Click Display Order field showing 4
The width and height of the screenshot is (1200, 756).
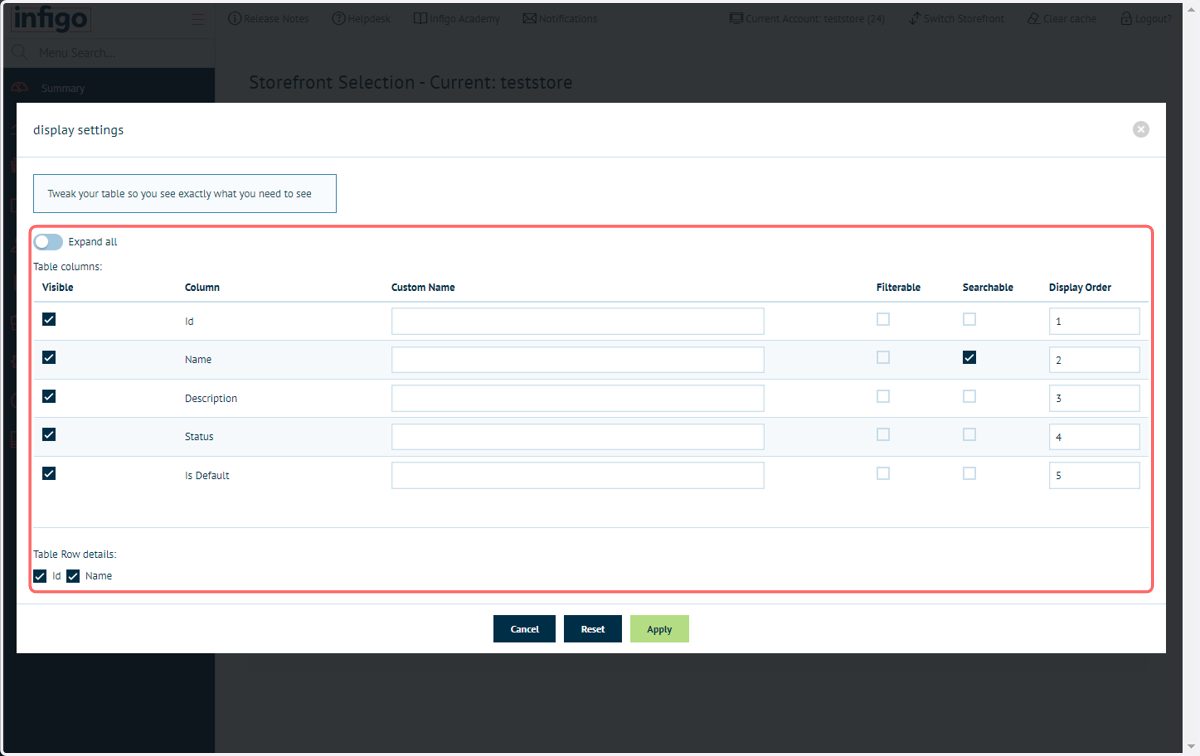pos(1094,437)
